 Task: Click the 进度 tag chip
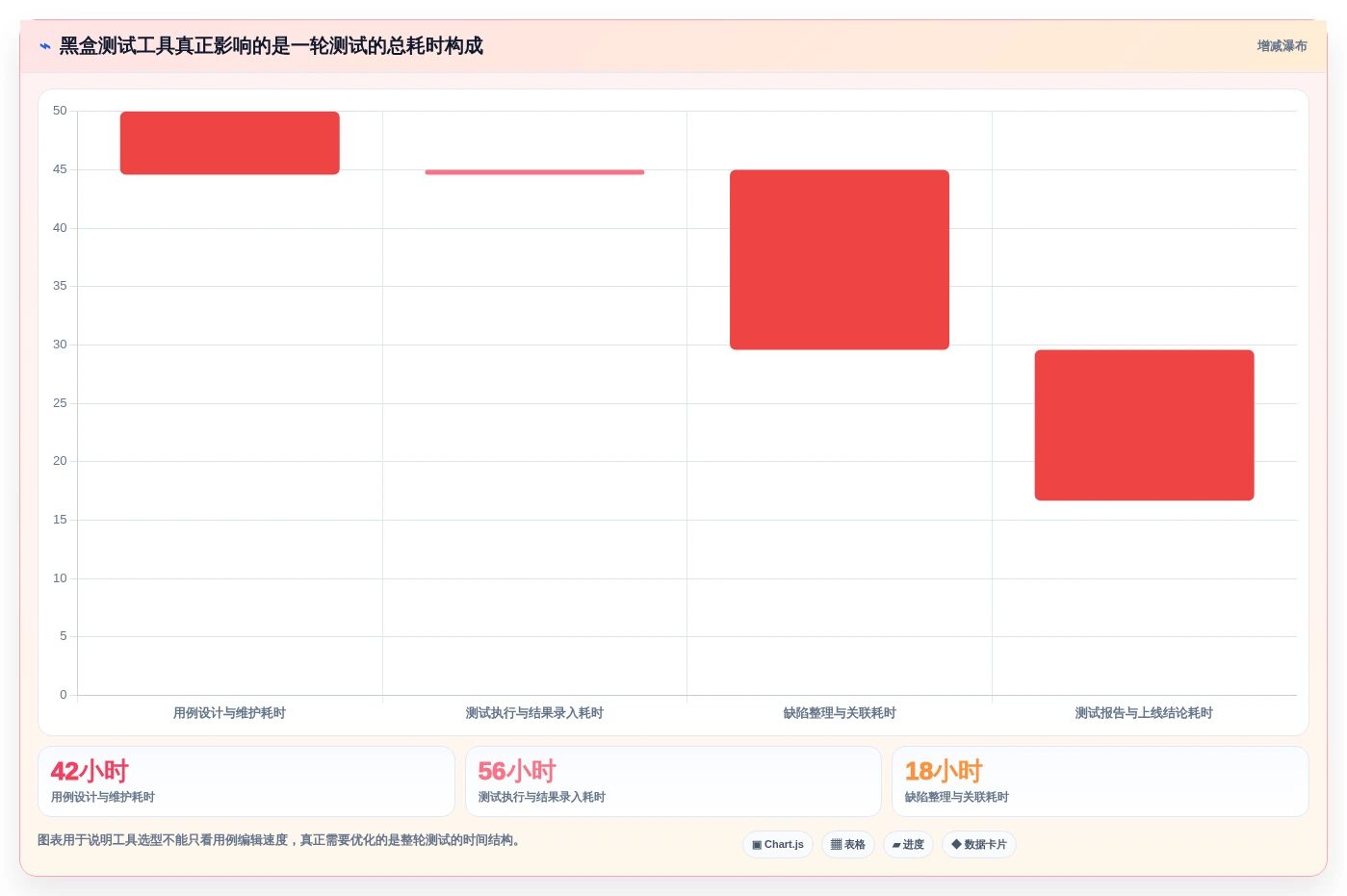click(x=908, y=845)
